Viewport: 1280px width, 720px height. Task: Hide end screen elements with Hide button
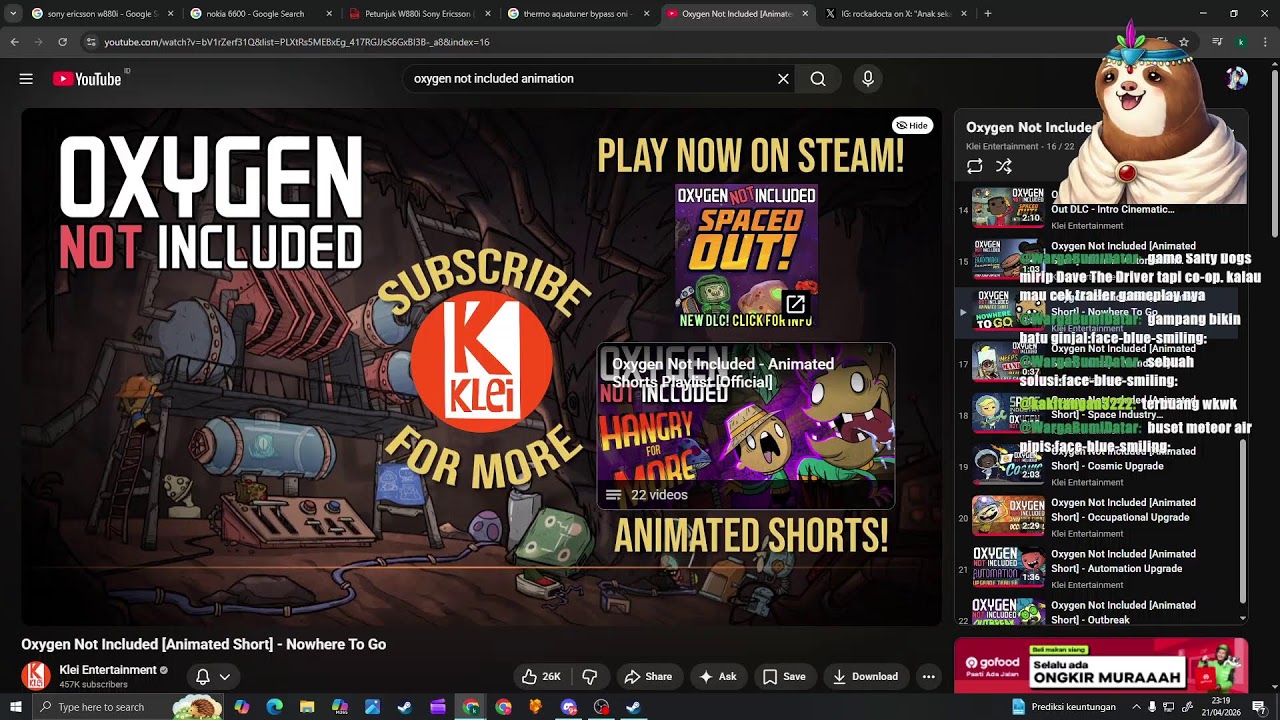coord(912,126)
